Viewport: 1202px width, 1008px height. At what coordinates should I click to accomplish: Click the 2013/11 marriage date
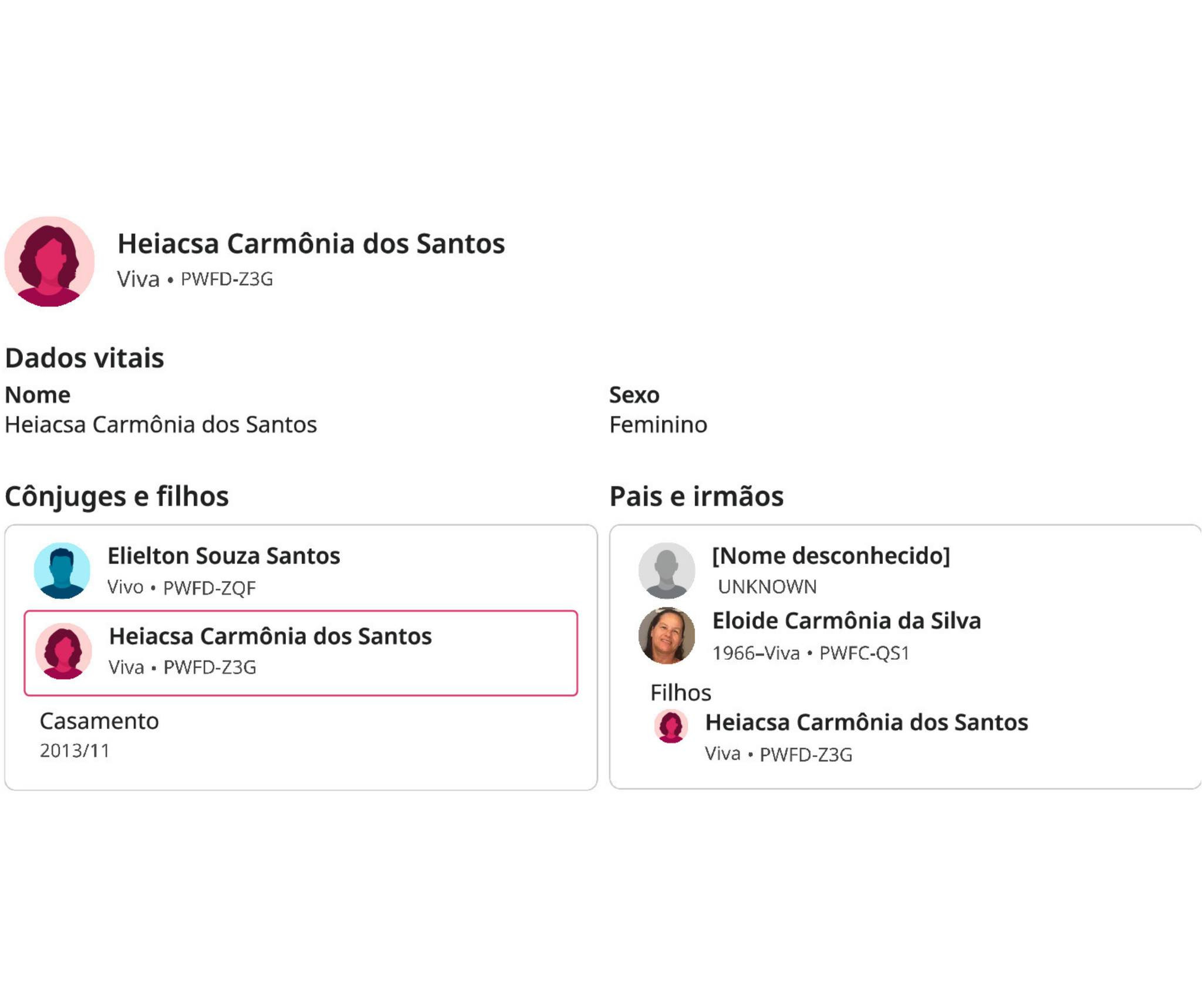[x=75, y=751]
